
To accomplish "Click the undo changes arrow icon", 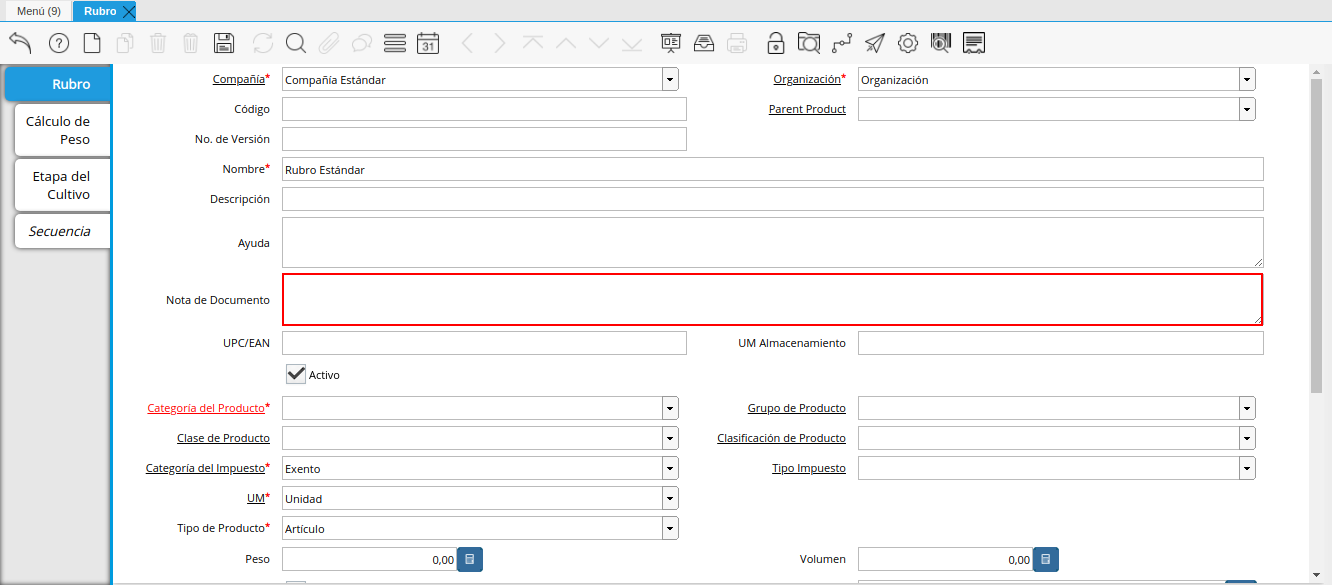I will (x=20, y=43).
